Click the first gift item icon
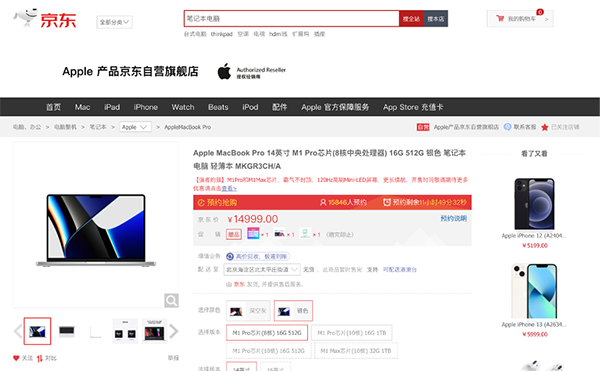600x371 pixels. (253, 233)
